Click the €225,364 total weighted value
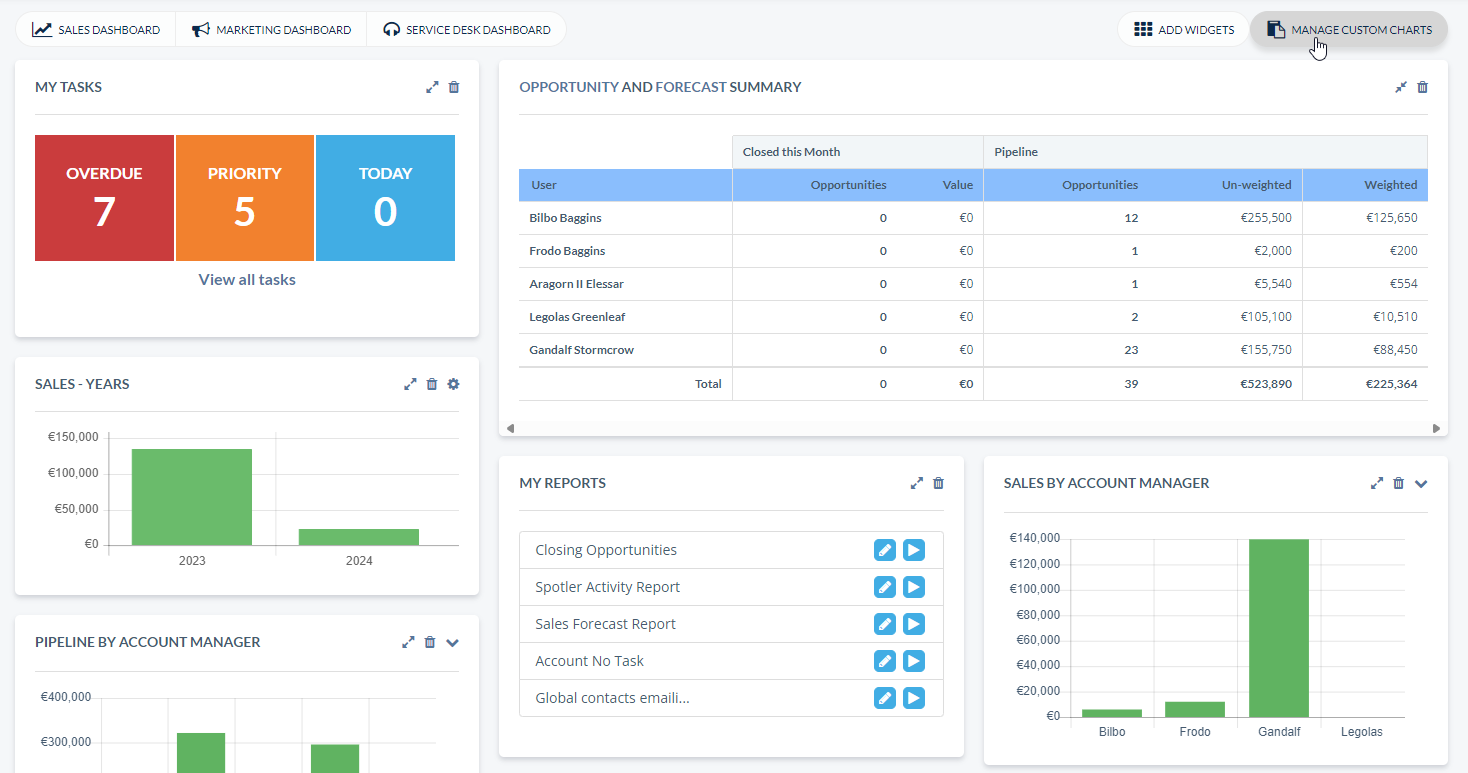This screenshot has height=773, width=1468. point(1392,384)
